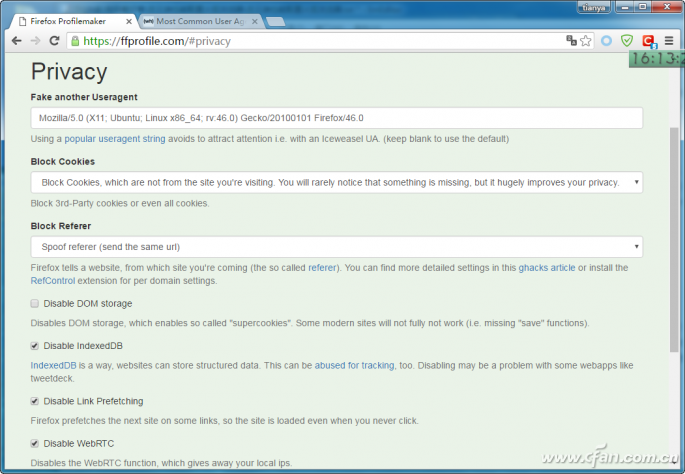This screenshot has width=685, height=474.
Task: Reload the page with the refresh icon
Action: [54, 41]
